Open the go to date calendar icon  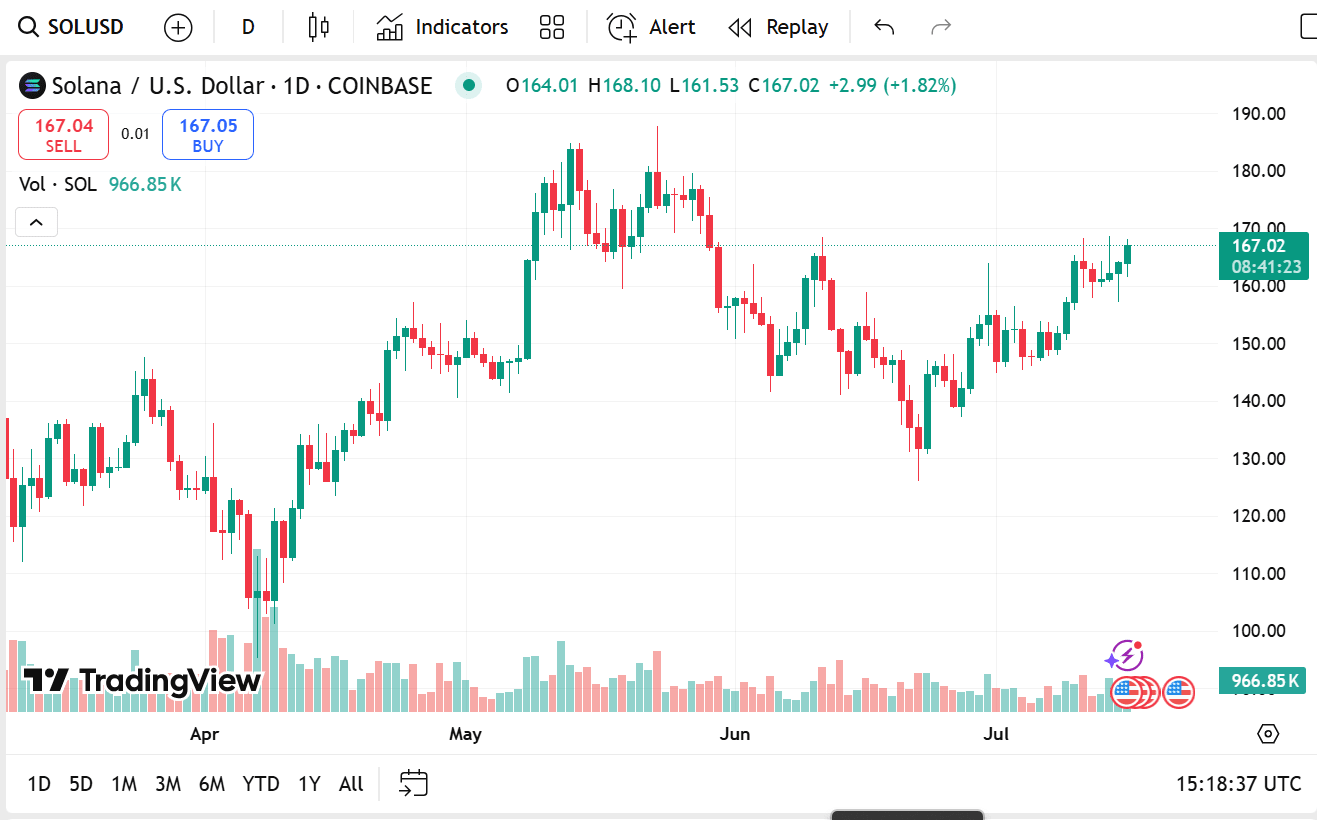point(413,783)
